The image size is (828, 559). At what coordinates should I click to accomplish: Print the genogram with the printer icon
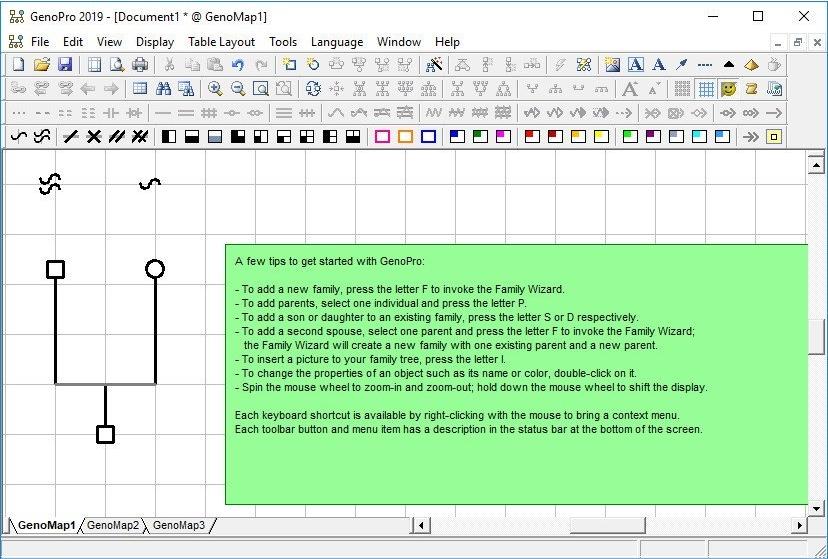coord(140,64)
